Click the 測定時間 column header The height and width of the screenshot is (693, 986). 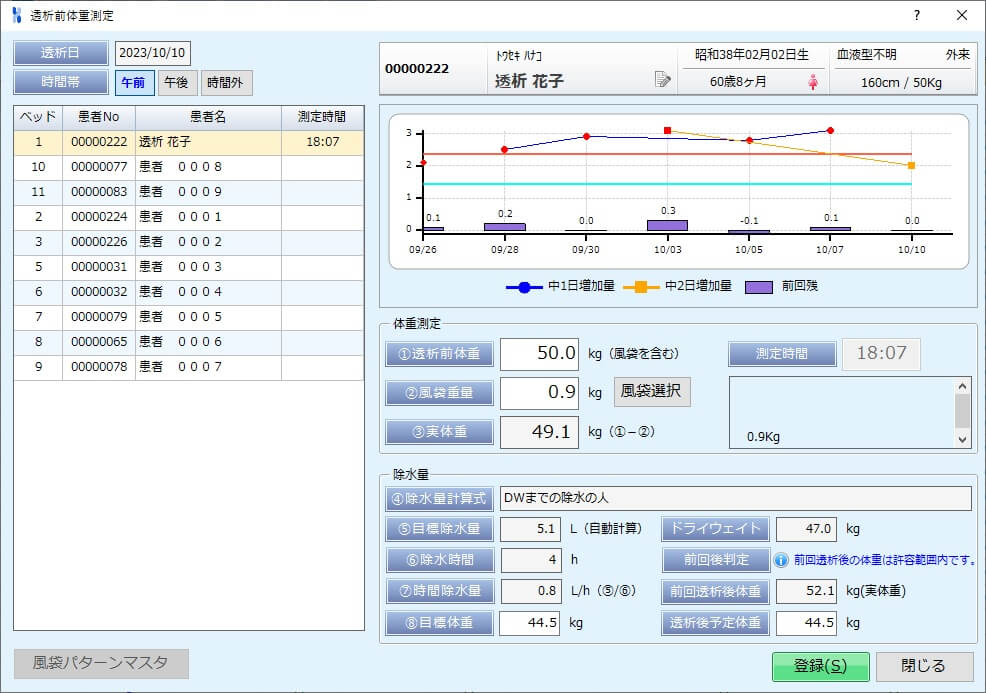tap(322, 117)
